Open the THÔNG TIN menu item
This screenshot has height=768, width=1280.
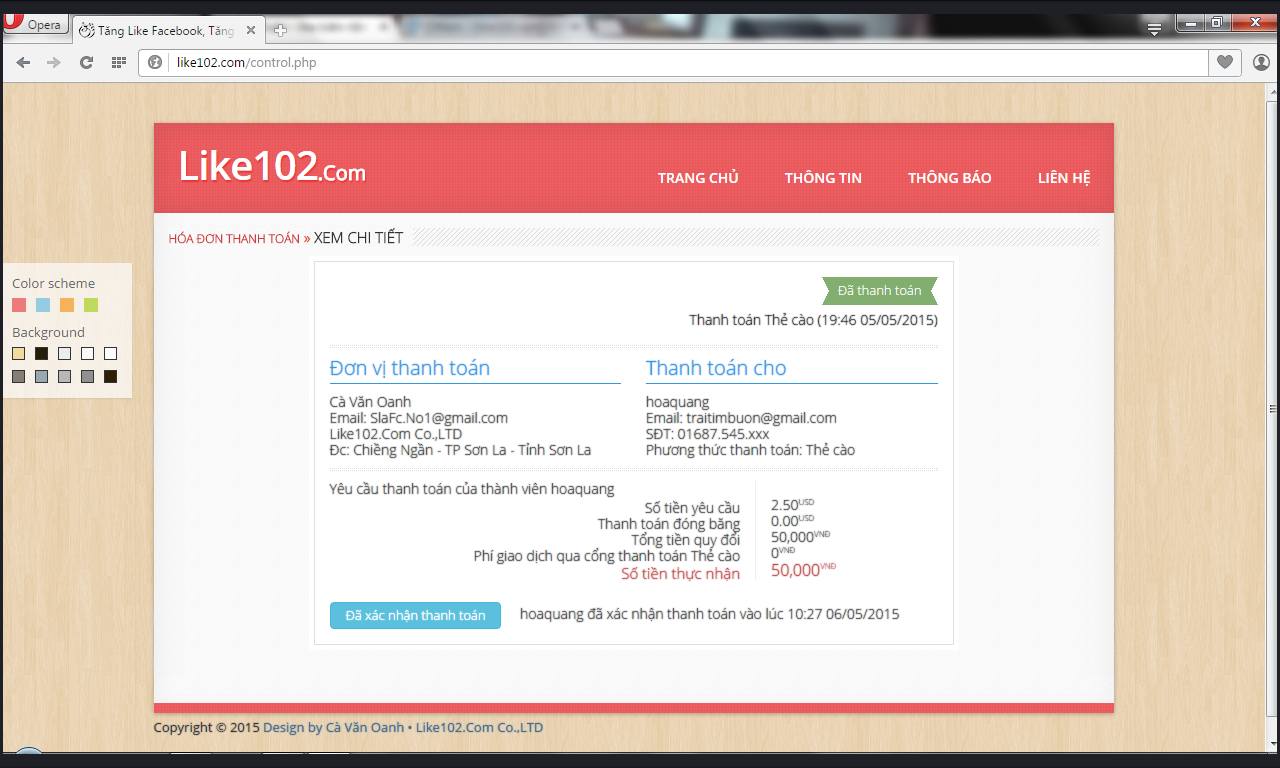tap(823, 178)
